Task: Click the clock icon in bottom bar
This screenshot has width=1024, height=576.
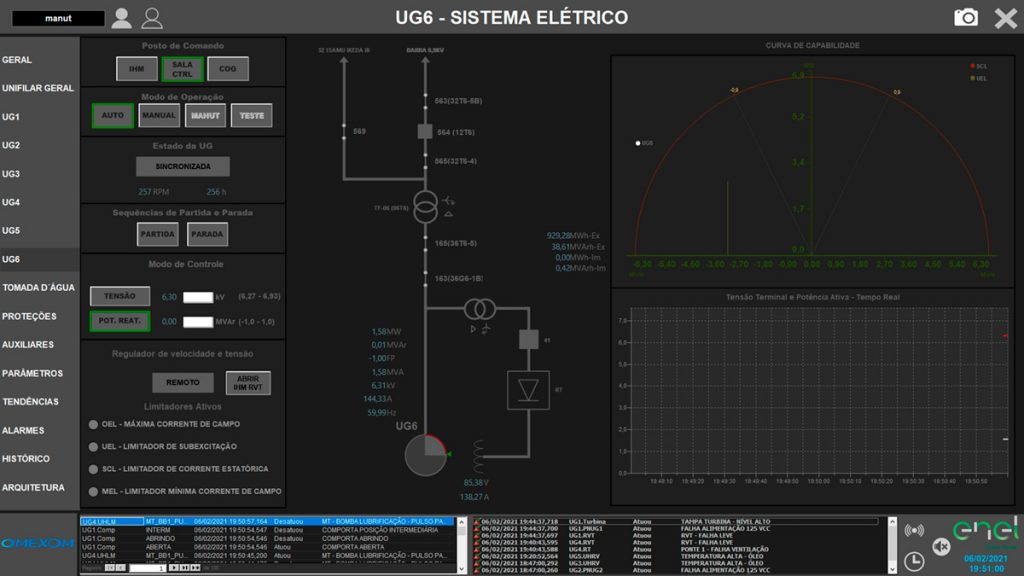Action: pyautogui.click(x=913, y=561)
